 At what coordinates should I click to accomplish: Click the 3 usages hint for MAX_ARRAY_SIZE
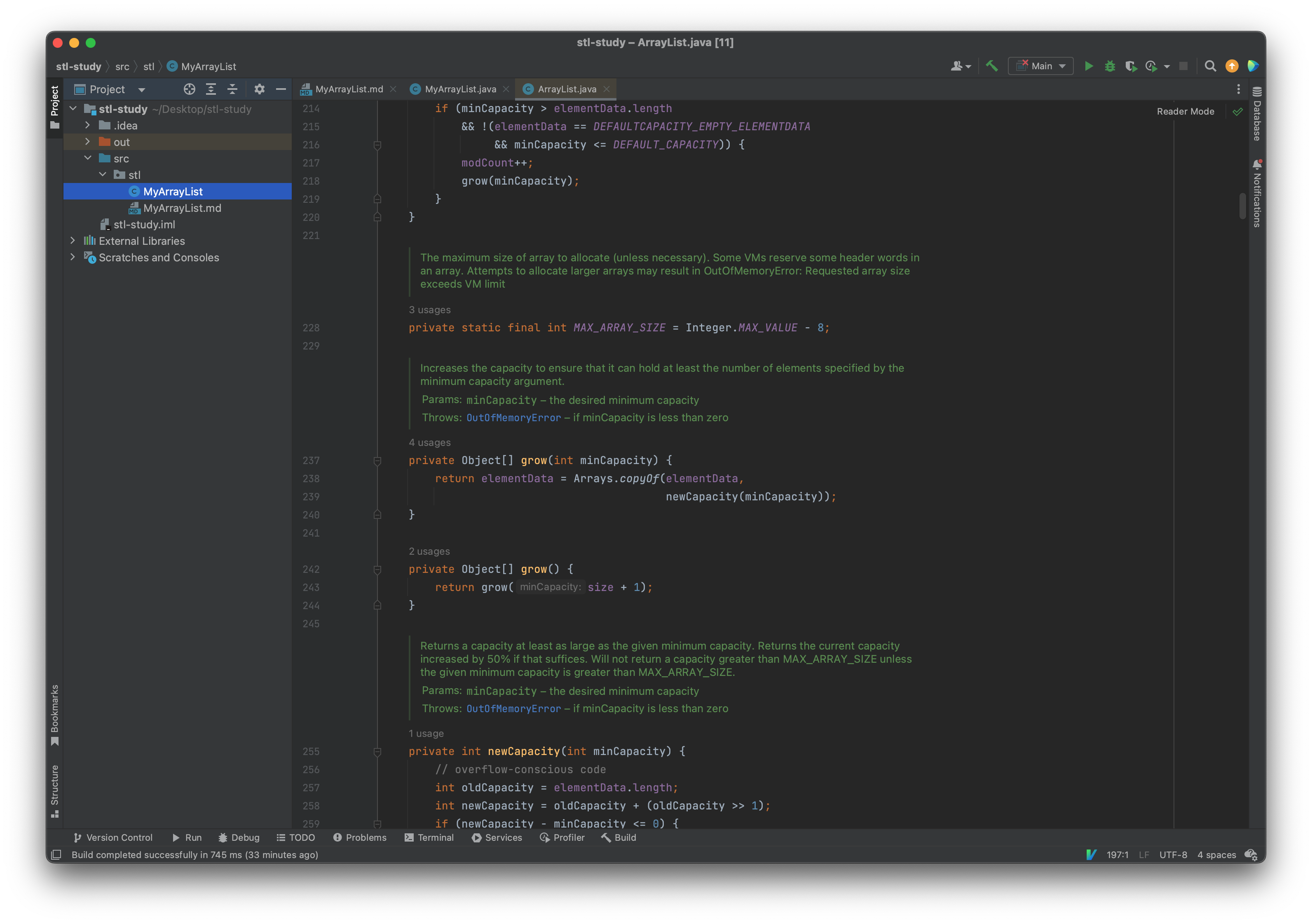pyautogui.click(x=430, y=310)
